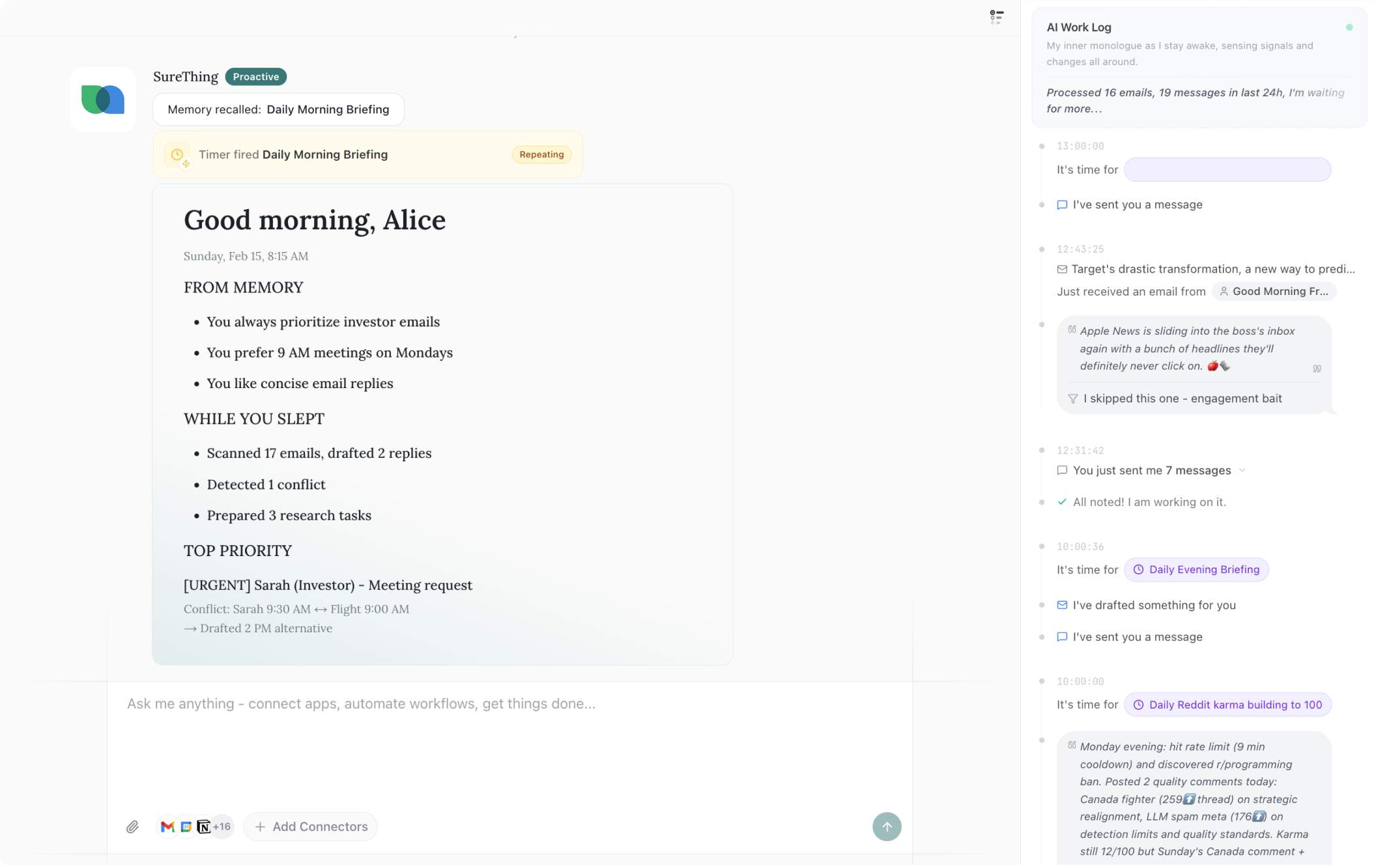Select the Gmail connector icon
Screen dimensions: 1389x868
167,826
